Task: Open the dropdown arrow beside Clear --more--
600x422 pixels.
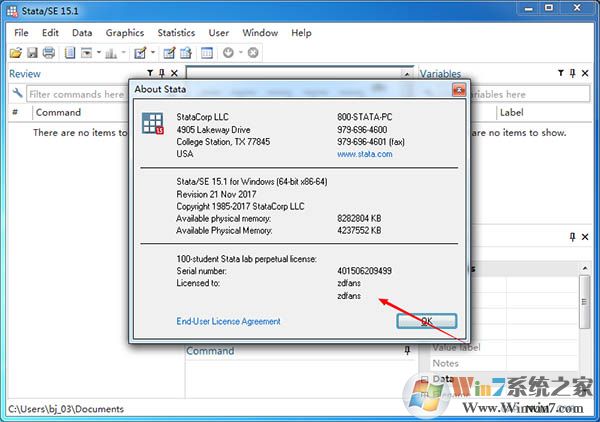Action: tap(241, 52)
